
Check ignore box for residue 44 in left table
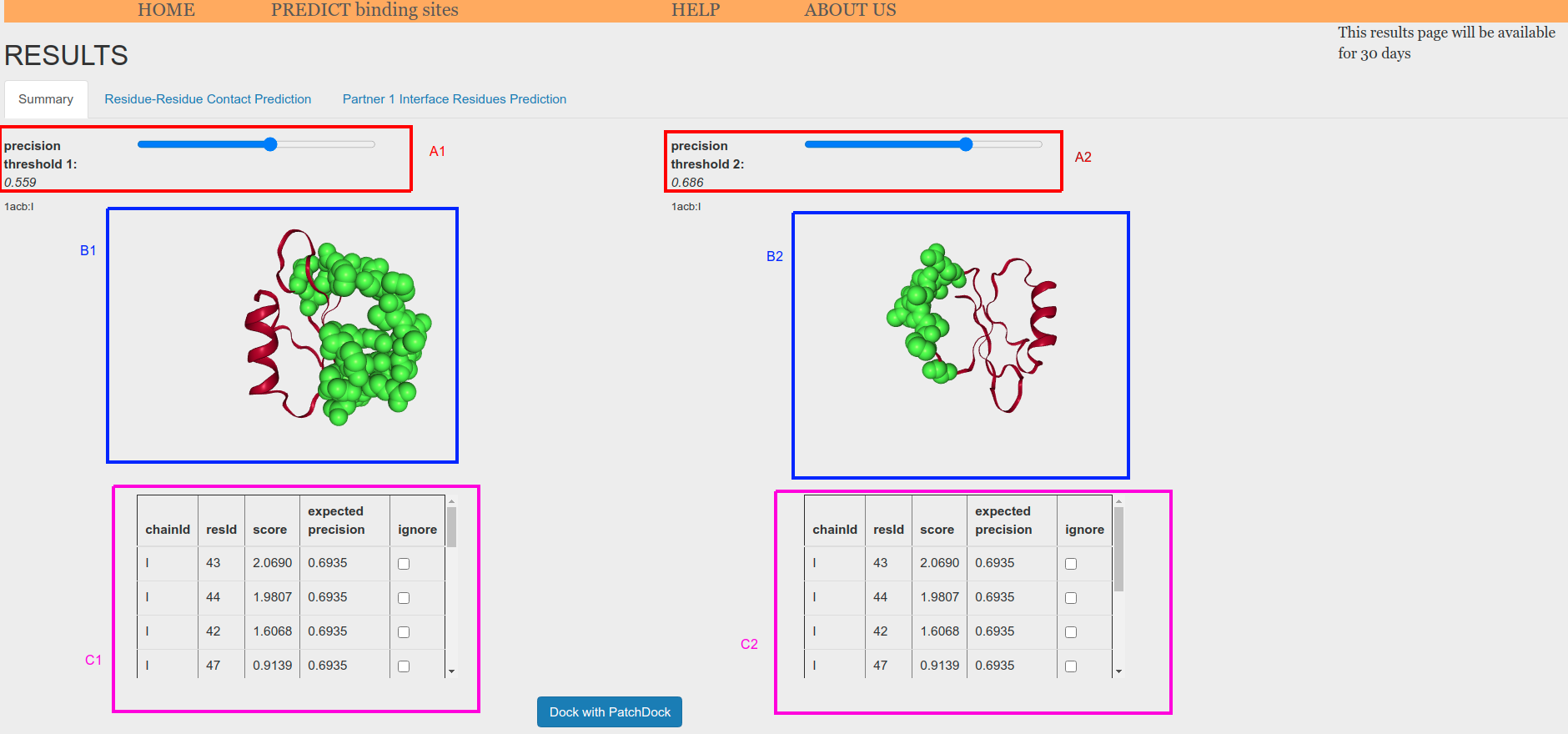[404, 598]
